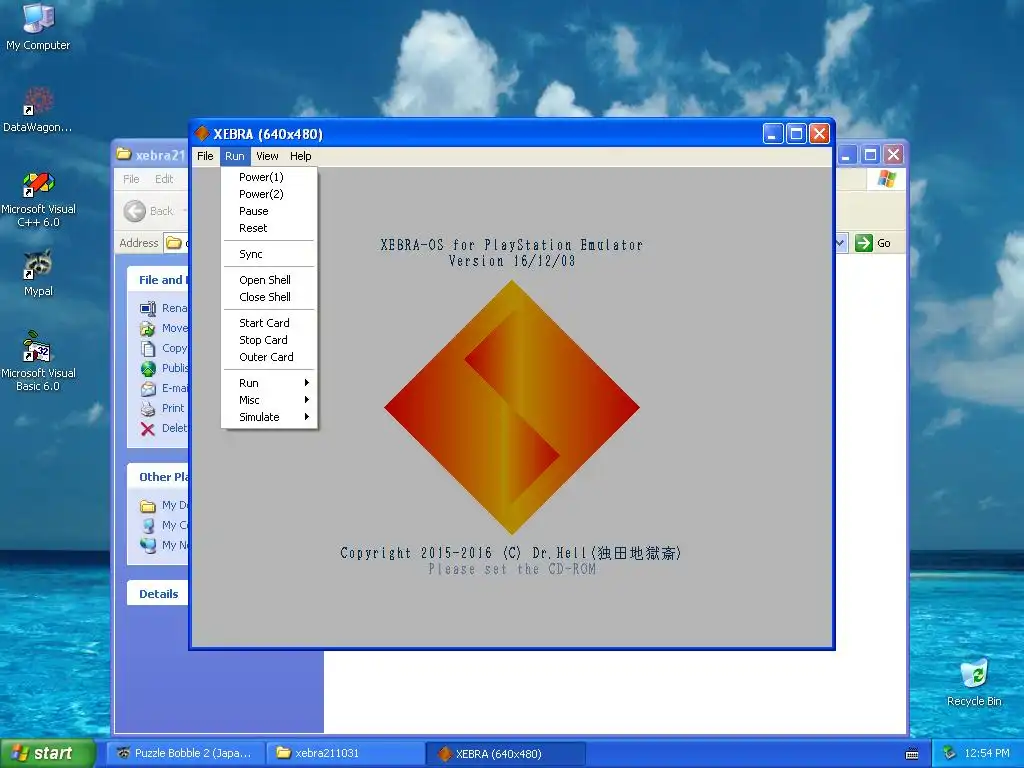Open the File menu in XEBRA
This screenshot has height=768, width=1024.
tap(205, 156)
